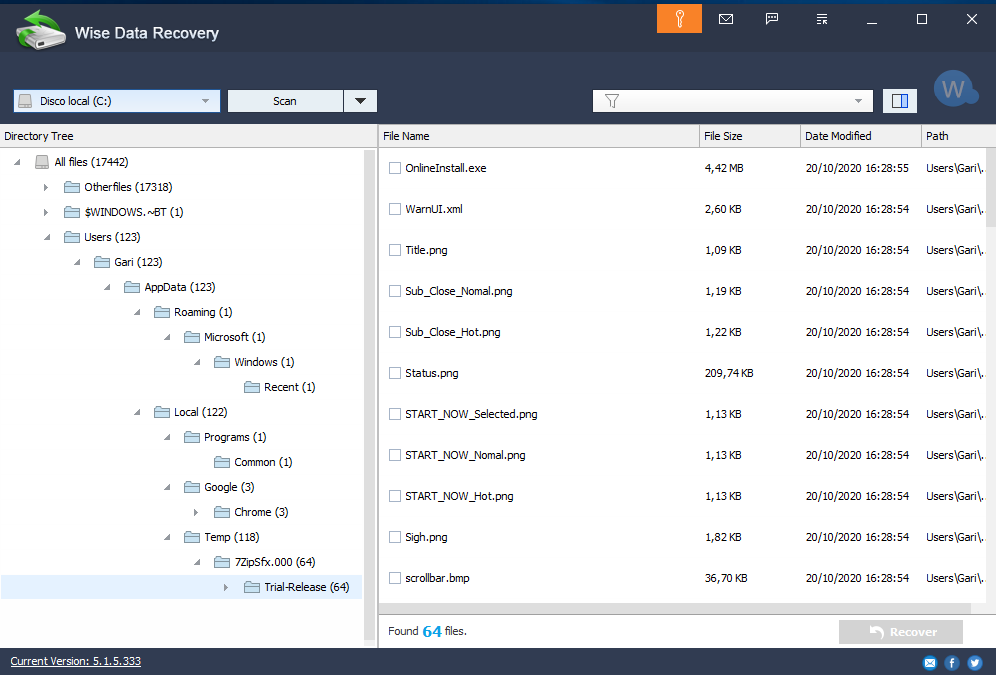The image size is (996, 675).
Task: Open the Disco local (C:) drive dropdown
Action: click(117, 101)
